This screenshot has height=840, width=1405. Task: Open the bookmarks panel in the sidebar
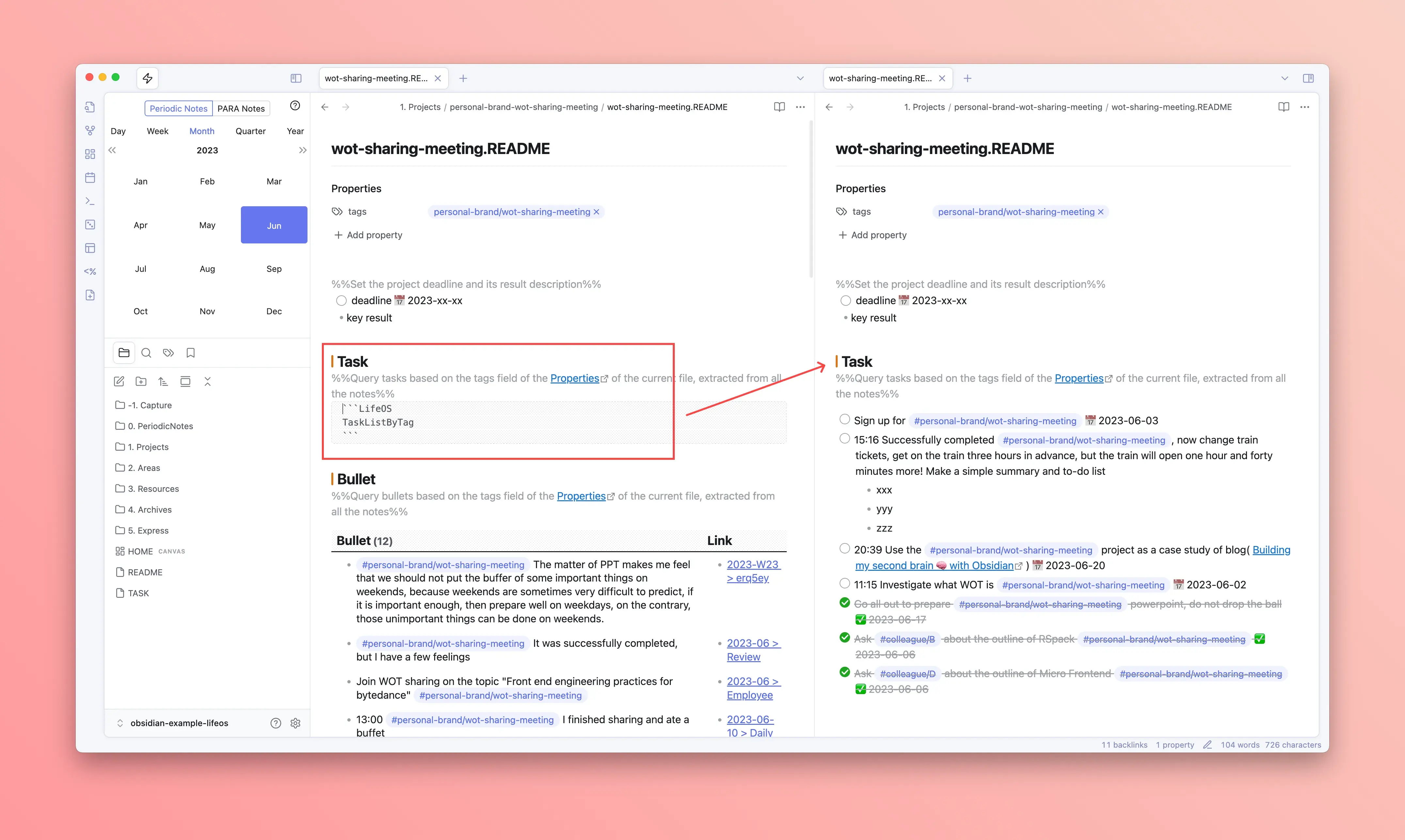tap(190, 353)
